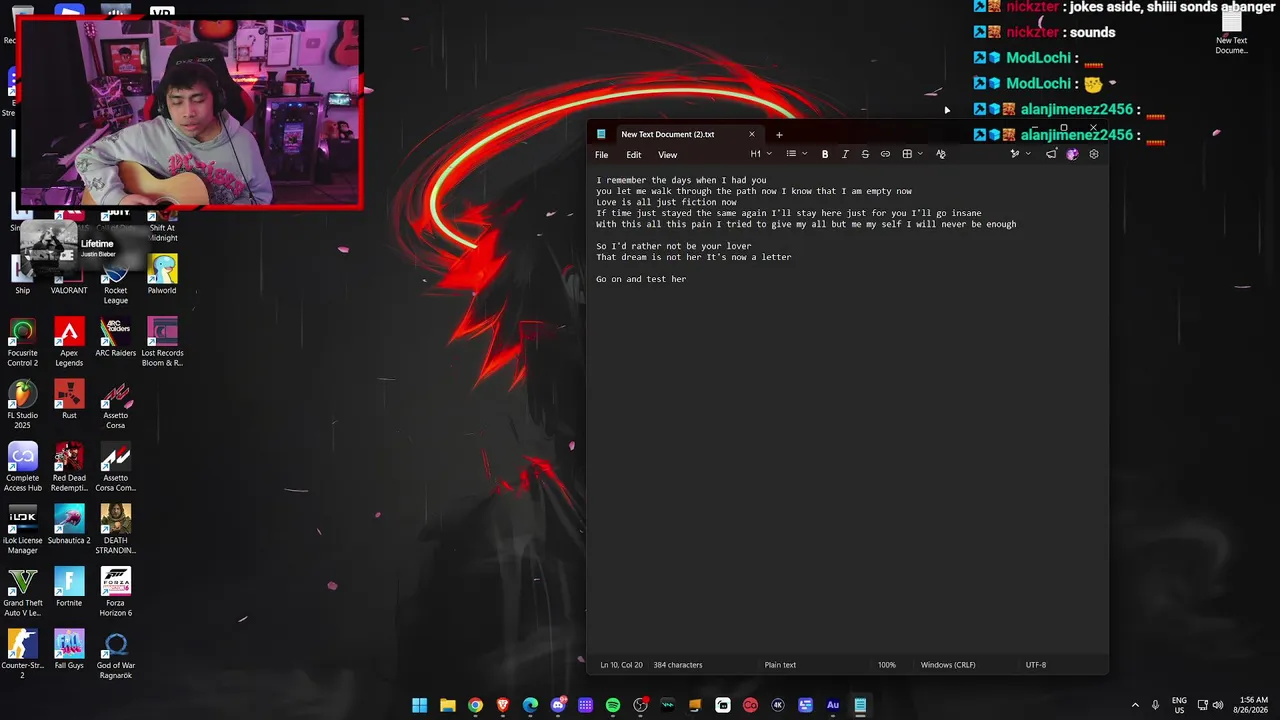This screenshot has width=1280, height=720.
Task: Select the Subnautica 2 desktop shortcut
Action: (69, 525)
